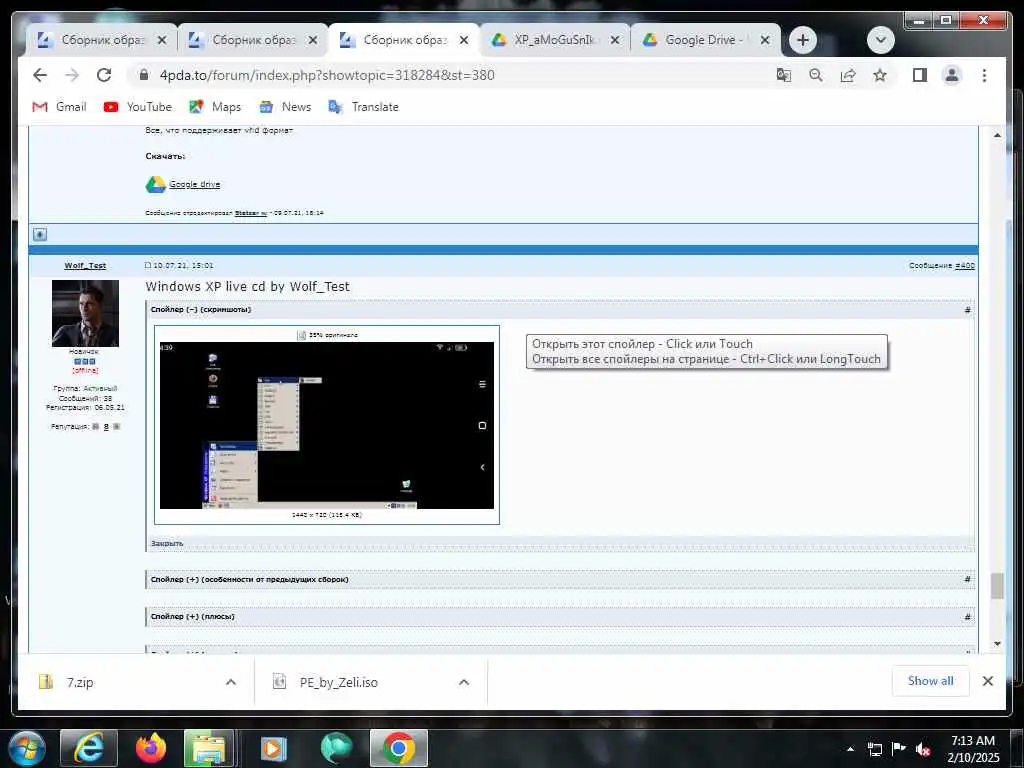Open the tab search dropdown
The image size is (1024, 768).
(880, 40)
